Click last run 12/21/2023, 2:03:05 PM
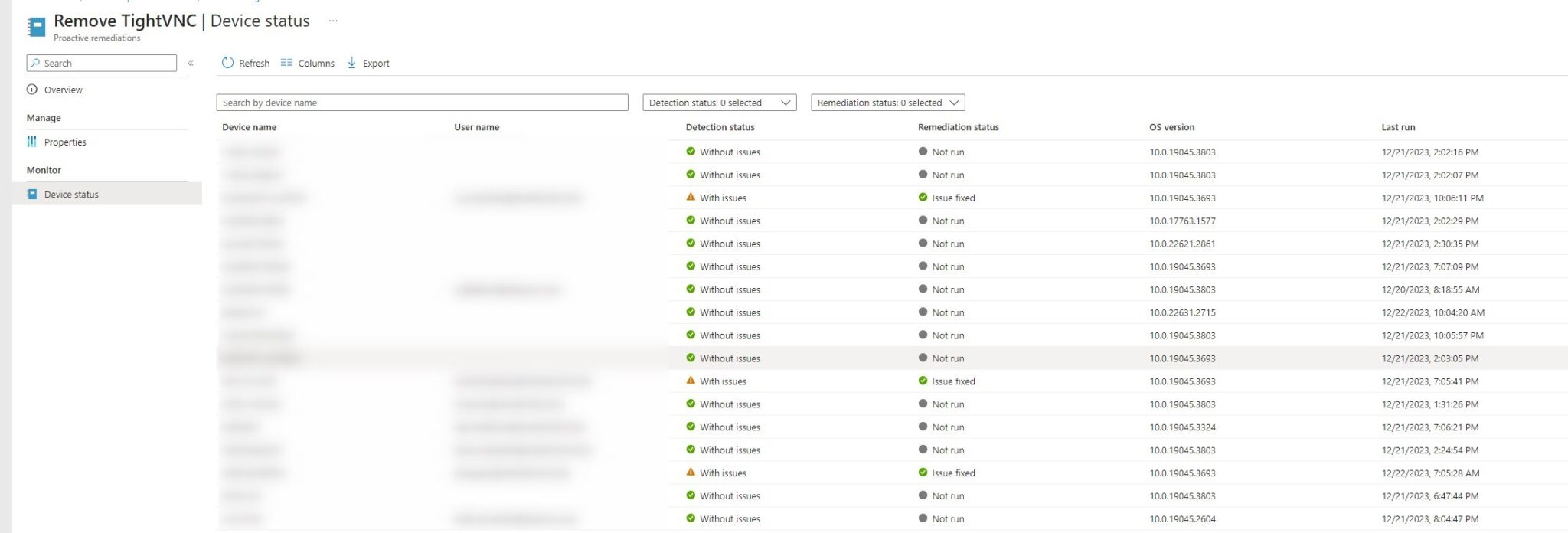 click(x=1430, y=358)
